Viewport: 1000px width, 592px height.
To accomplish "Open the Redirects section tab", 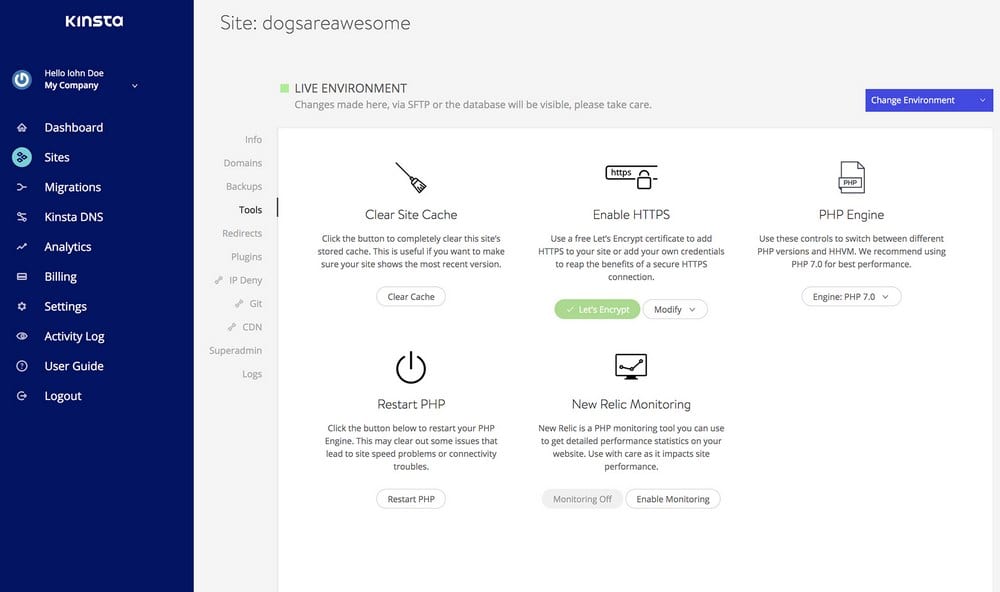I will click(x=242, y=233).
